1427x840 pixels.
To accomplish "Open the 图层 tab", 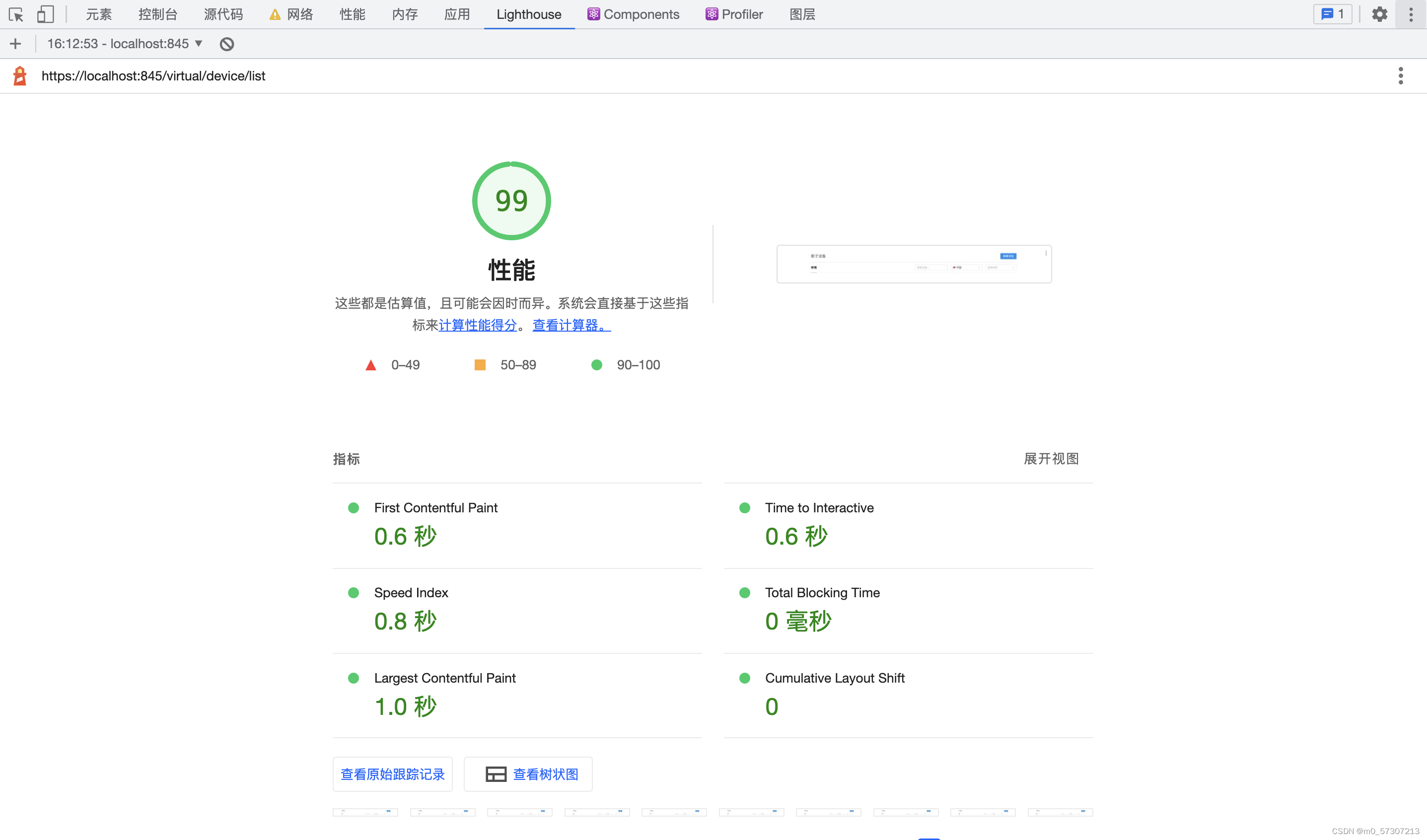I will tap(802, 14).
